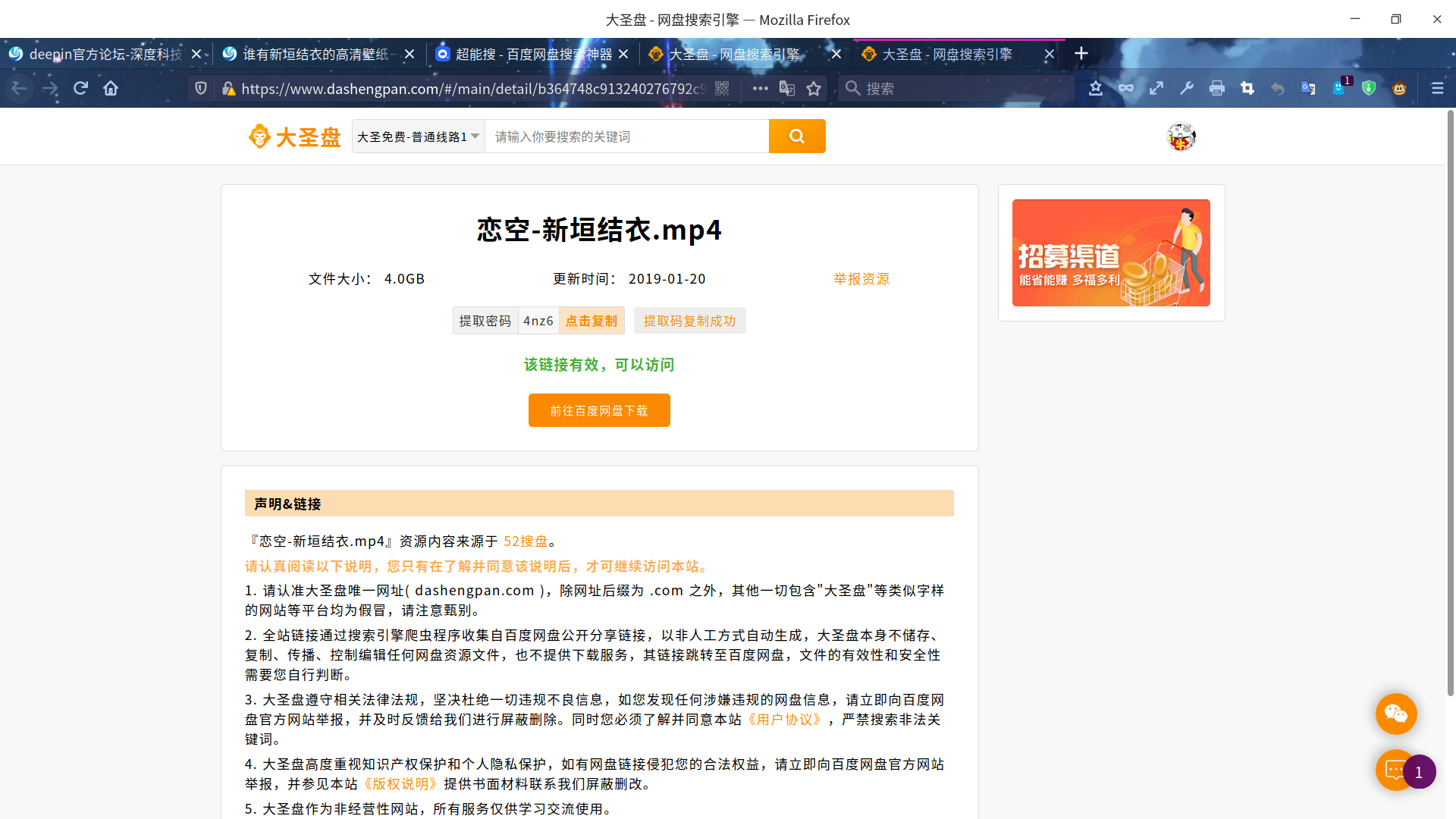Open page actions three-dot menu
Screen dimensions: 1456x819
(x=760, y=89)
